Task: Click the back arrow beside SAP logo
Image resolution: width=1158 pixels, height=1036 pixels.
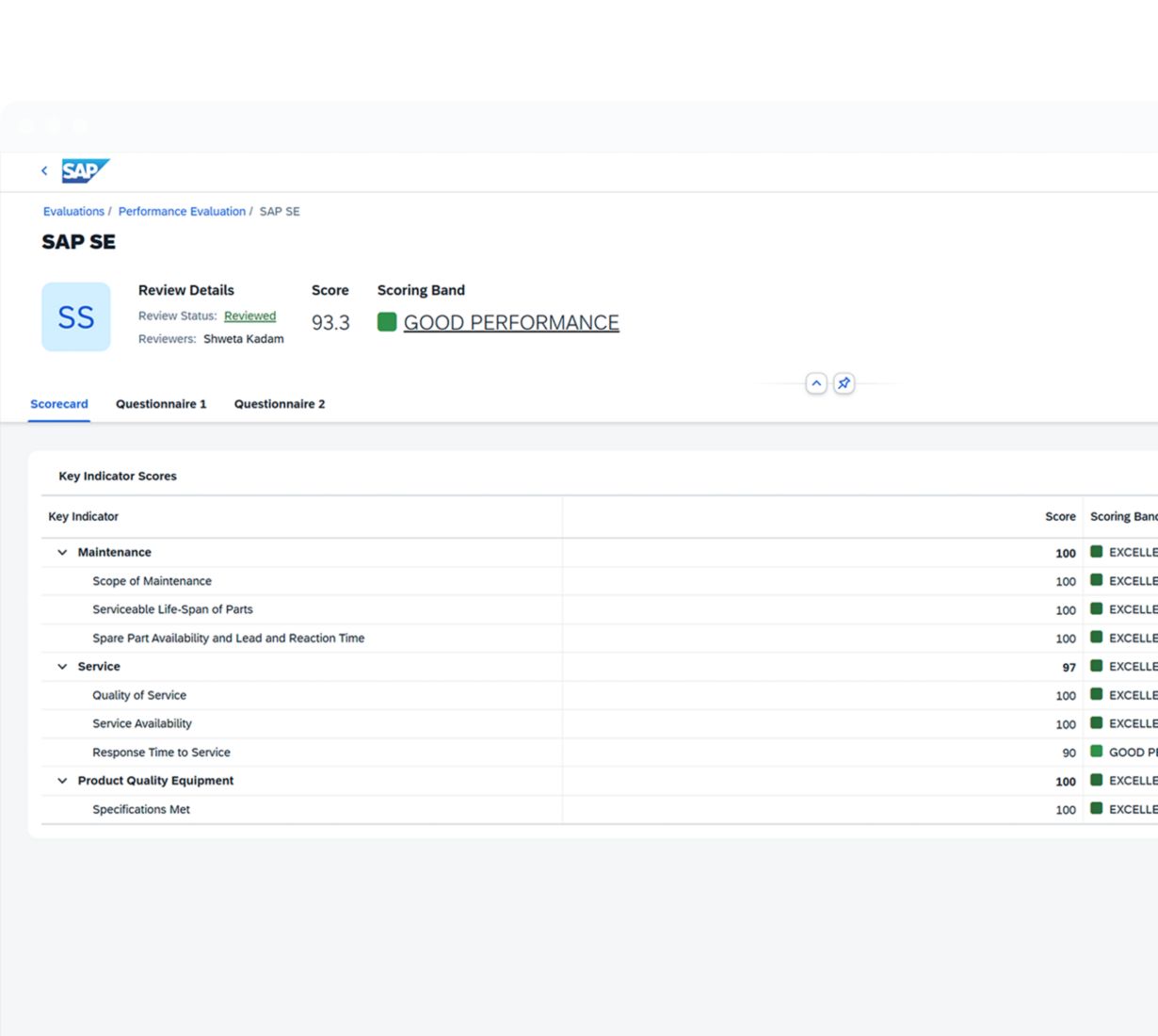Action: click(x=44, y=170)
